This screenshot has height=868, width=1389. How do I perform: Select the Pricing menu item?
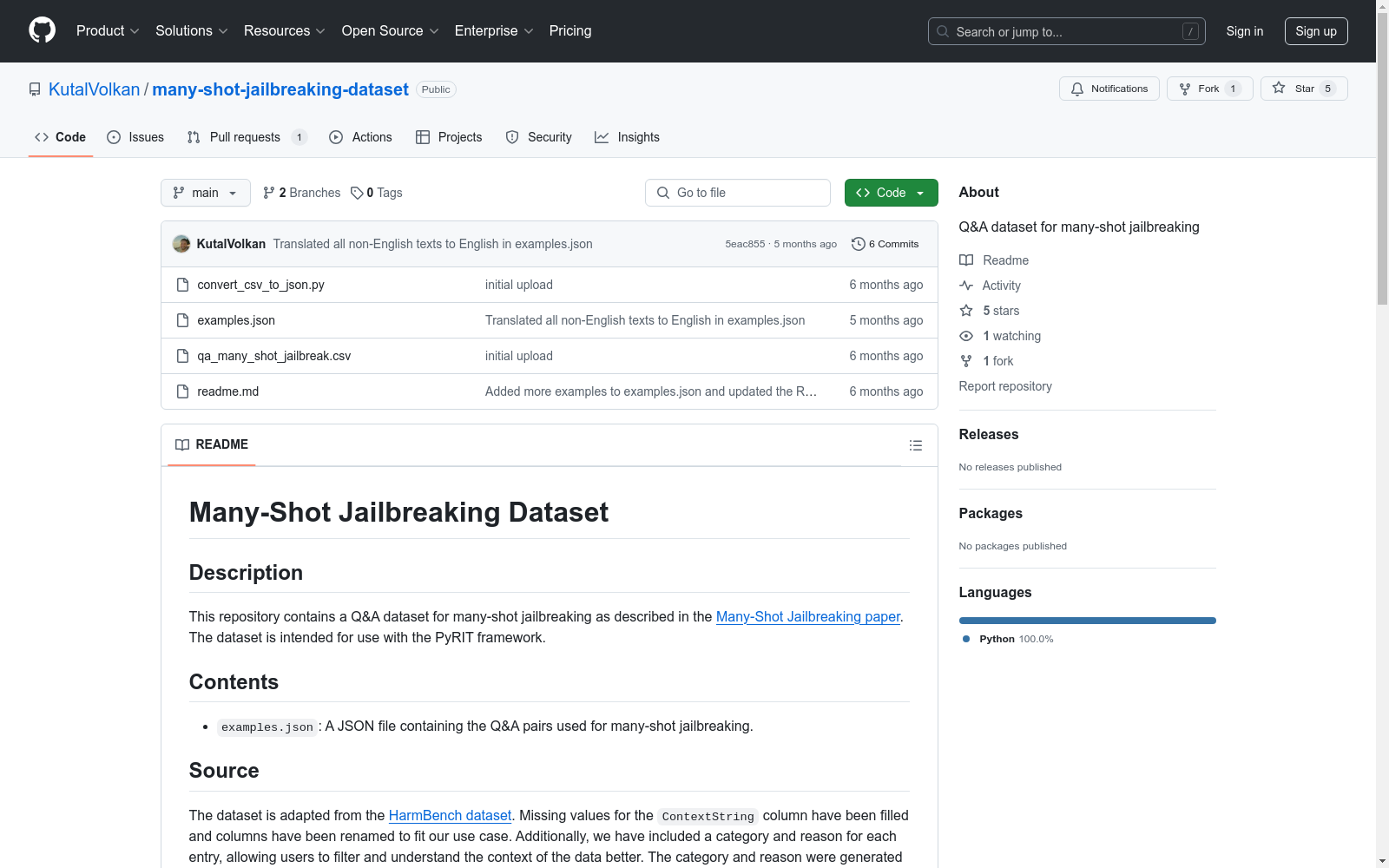tap(569, 31)
